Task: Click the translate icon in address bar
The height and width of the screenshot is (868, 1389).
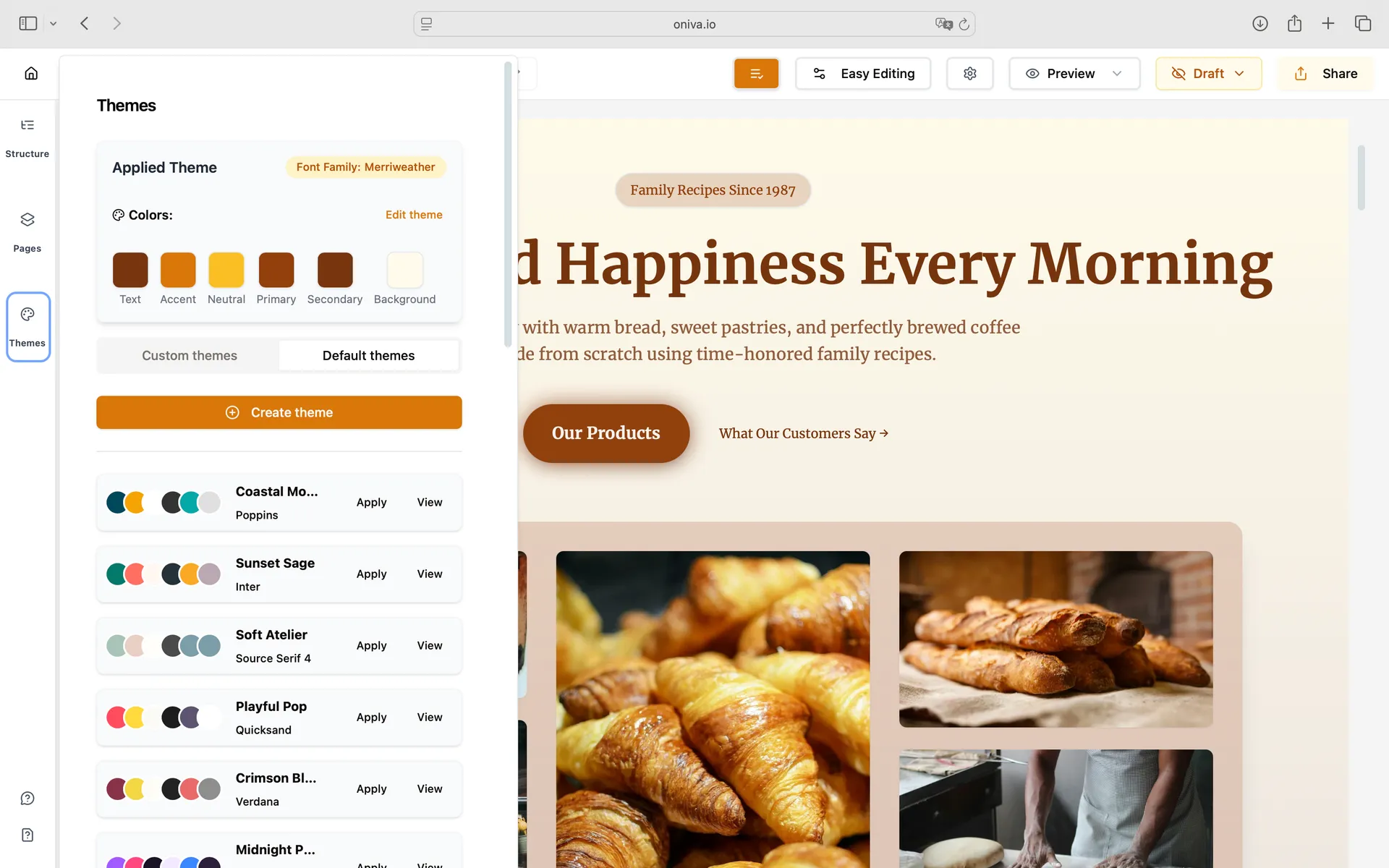Action: (943, 24)
